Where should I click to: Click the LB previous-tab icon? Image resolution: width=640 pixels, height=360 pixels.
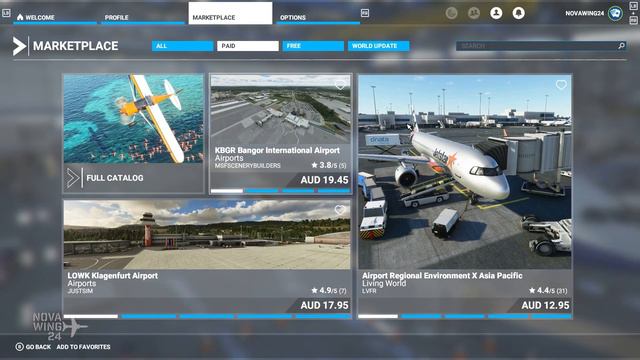coord(6,13)
